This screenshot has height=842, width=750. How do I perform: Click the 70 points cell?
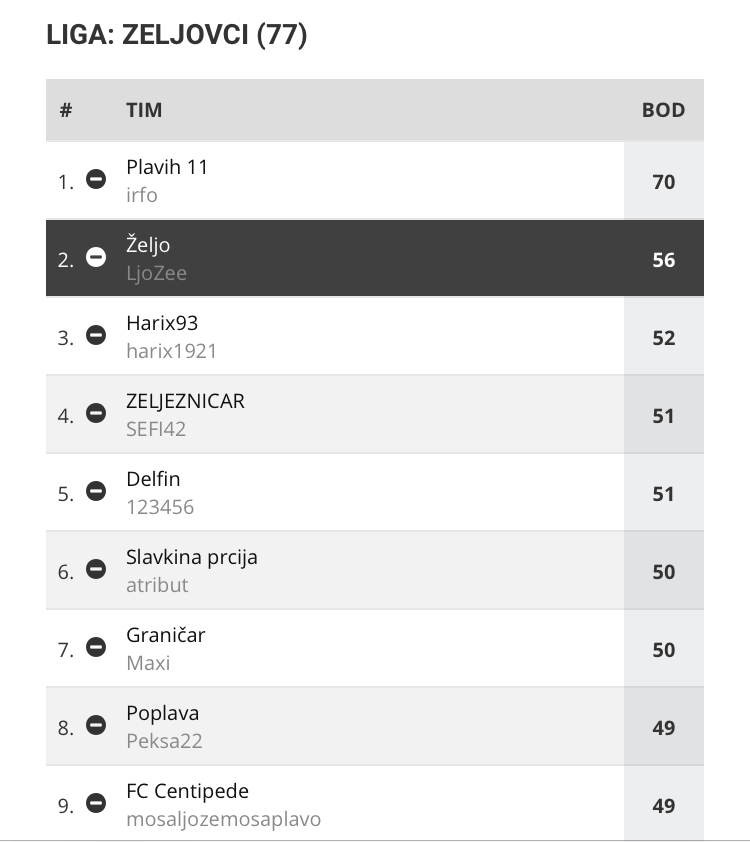tap(664, 182)
